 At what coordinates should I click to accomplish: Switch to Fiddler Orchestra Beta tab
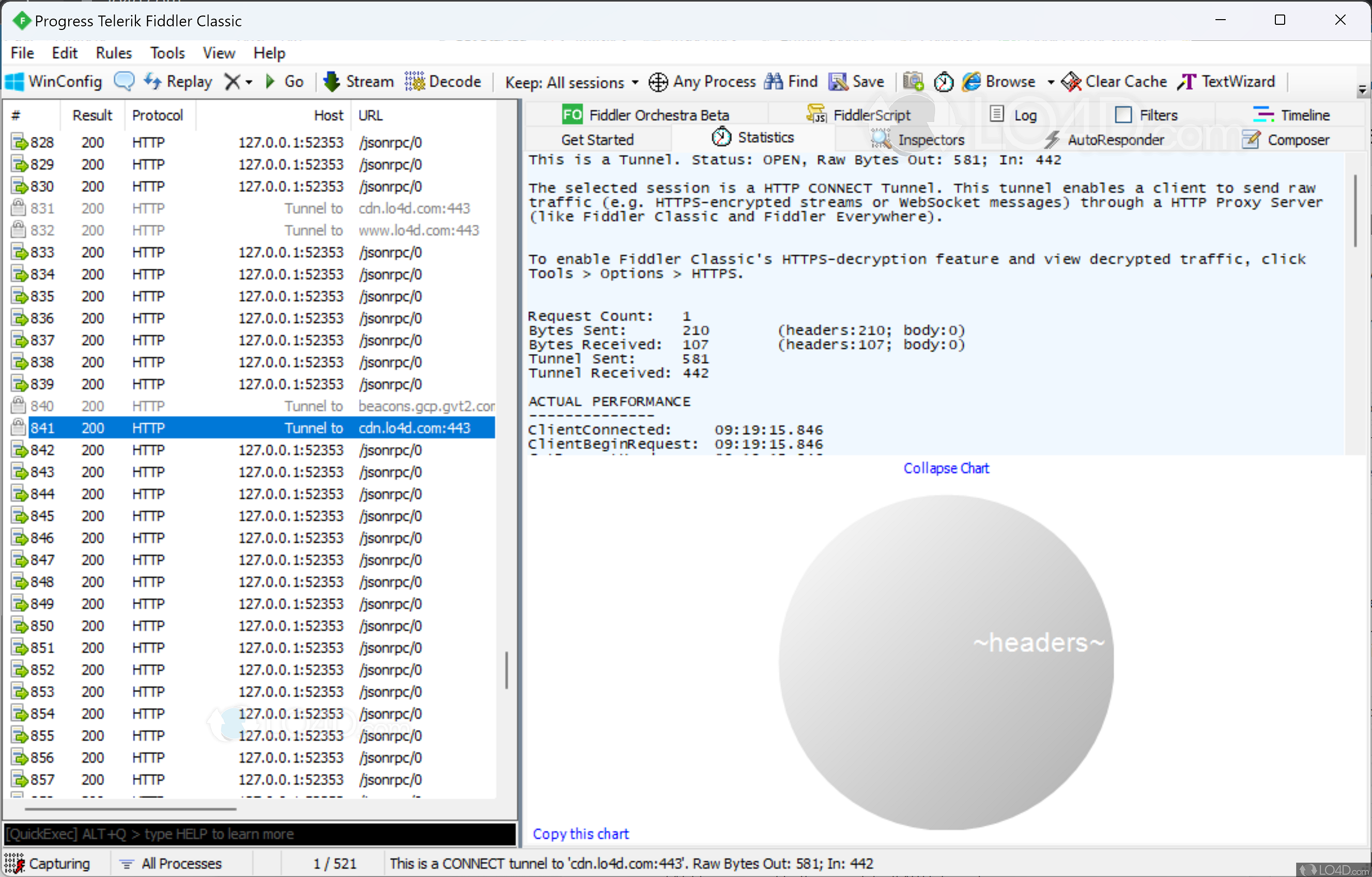tap(645, 115)
